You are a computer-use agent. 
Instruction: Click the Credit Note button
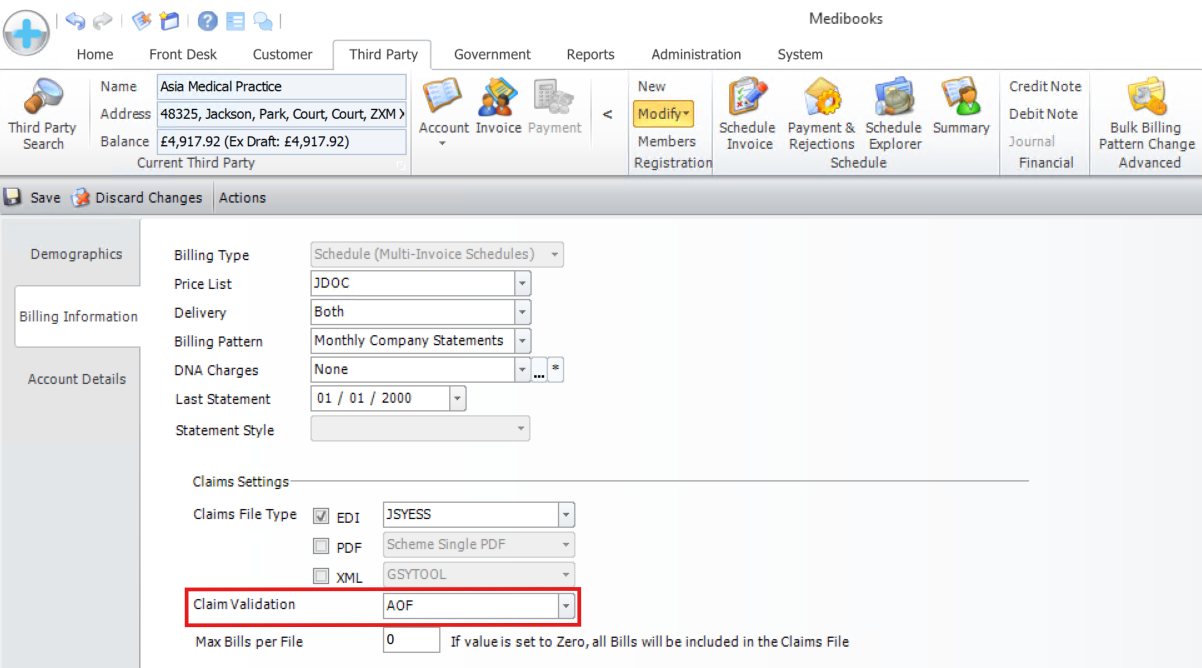[x=1045, y=87]
